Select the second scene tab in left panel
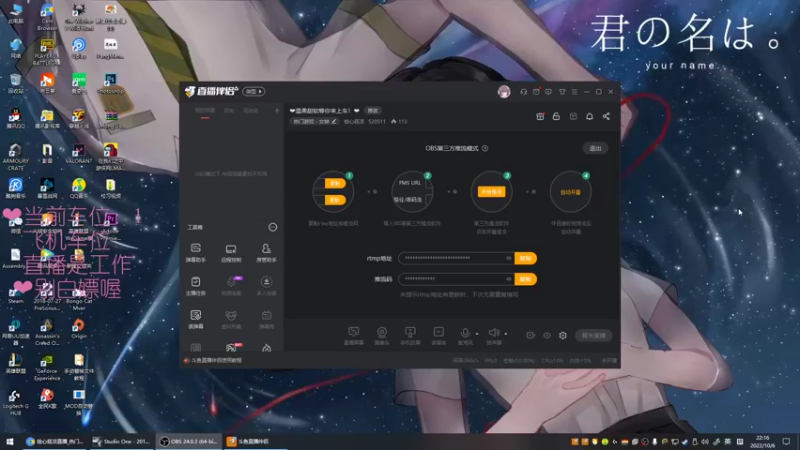The image size is (800, 450). click(x=230, y=111)
